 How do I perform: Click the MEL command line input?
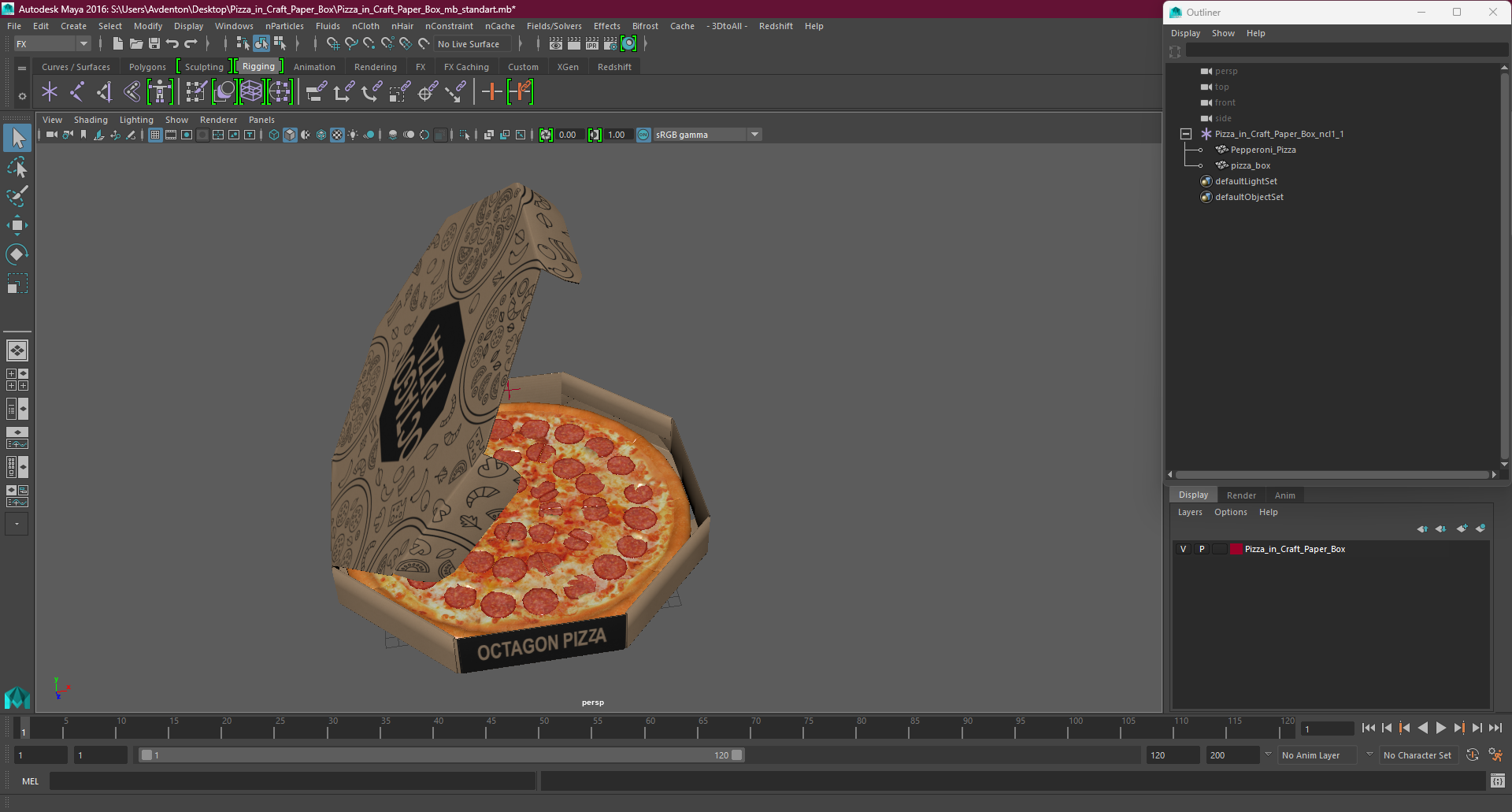click(x=292, y=781)
